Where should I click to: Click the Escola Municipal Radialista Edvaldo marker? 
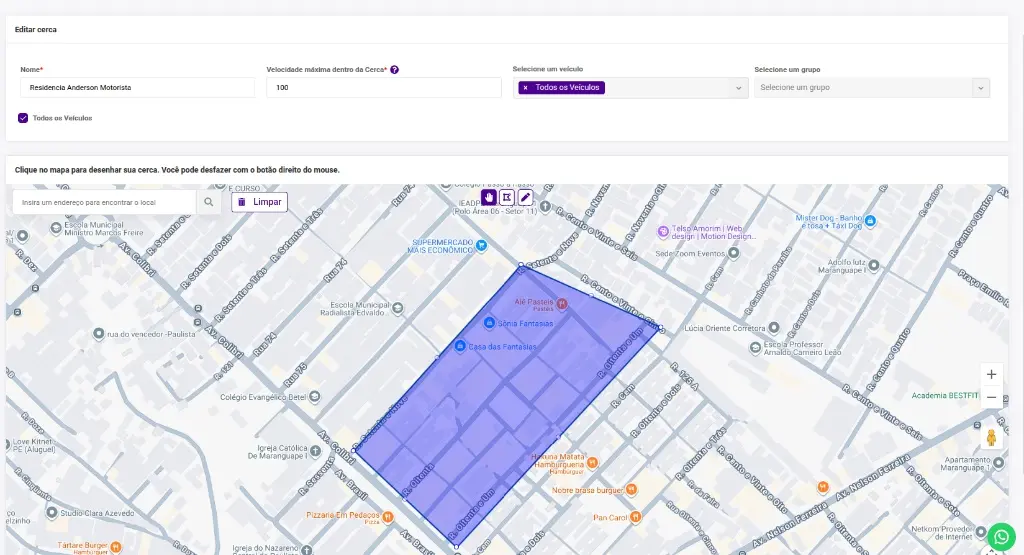[x=397, y=308]
